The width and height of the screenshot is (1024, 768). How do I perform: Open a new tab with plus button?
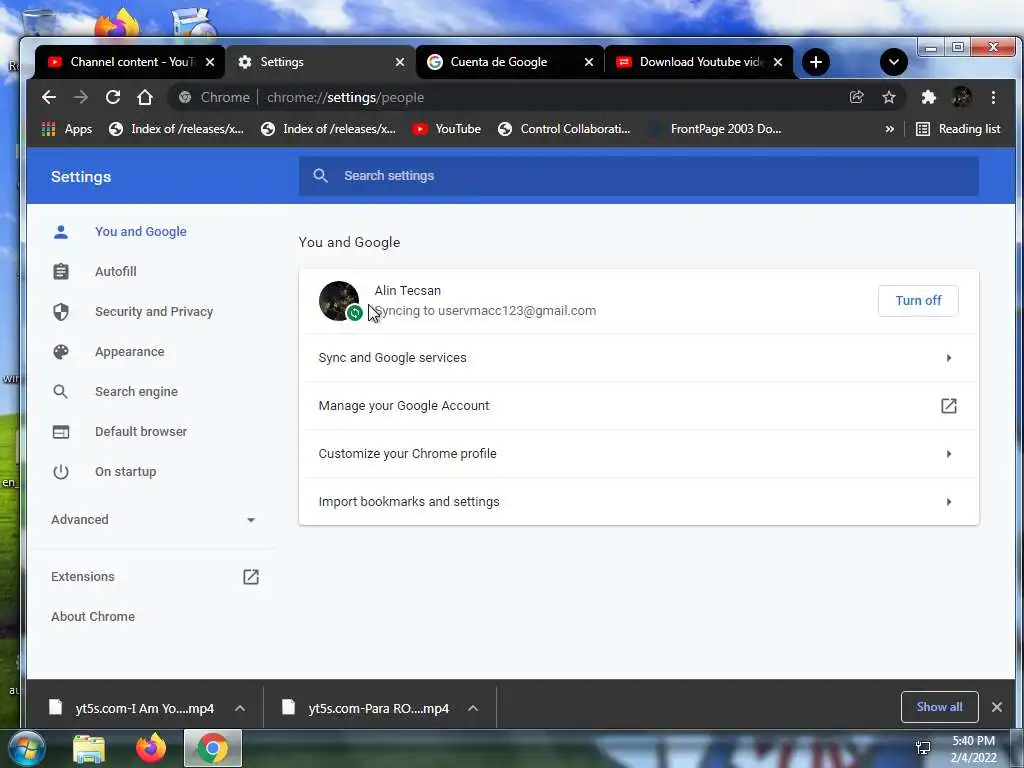816,62
